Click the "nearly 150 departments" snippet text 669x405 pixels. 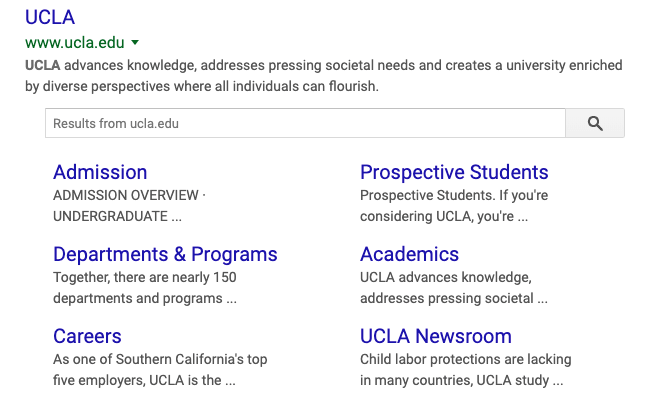(x=145, y=287)
